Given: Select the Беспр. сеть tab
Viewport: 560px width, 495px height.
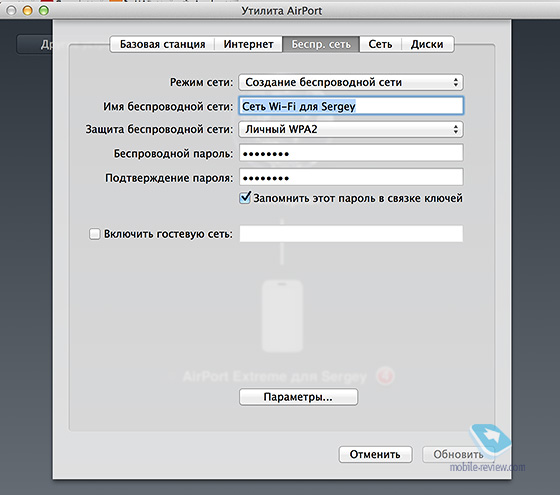Looking at the screenshot, I should (x=321, y=44).
